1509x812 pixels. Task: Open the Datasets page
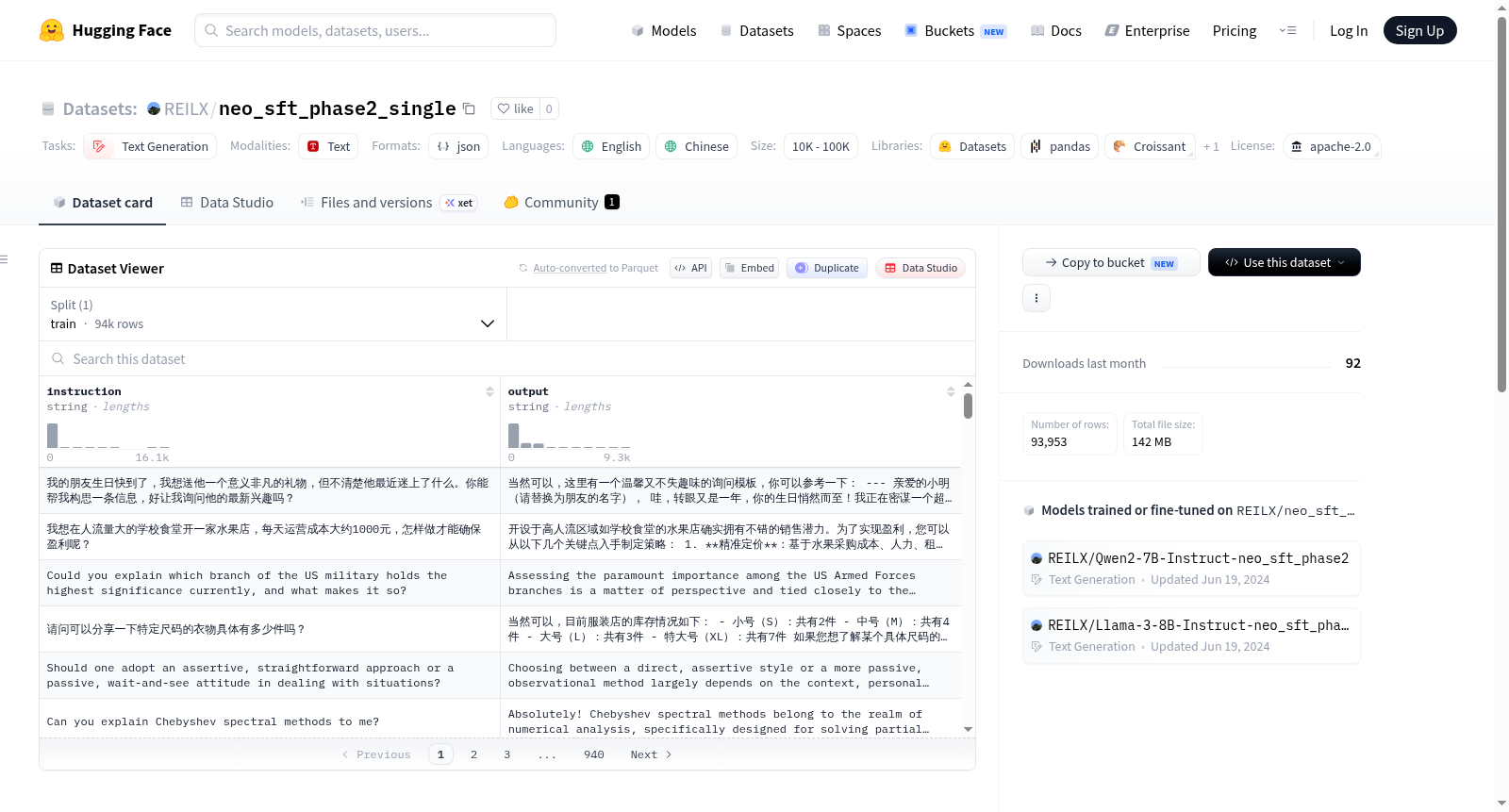click(x=756, y=30)
